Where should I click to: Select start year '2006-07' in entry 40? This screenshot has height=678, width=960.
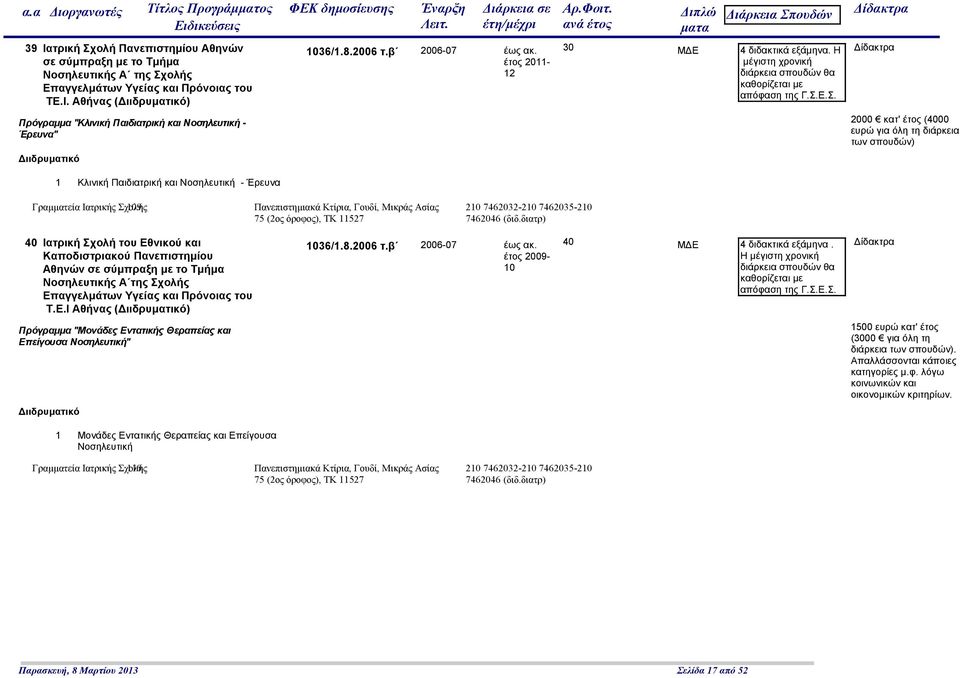tap(438, 245)
